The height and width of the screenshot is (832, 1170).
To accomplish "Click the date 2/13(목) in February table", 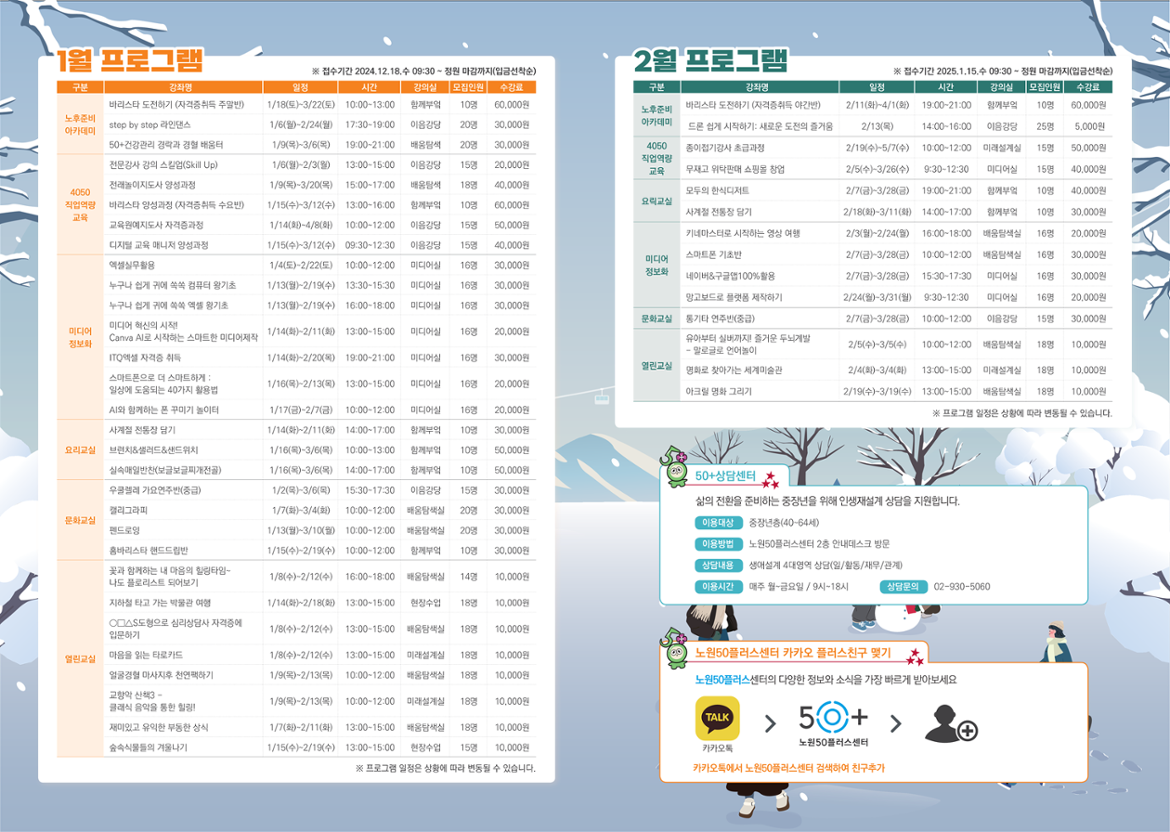I will coord(877,127).
